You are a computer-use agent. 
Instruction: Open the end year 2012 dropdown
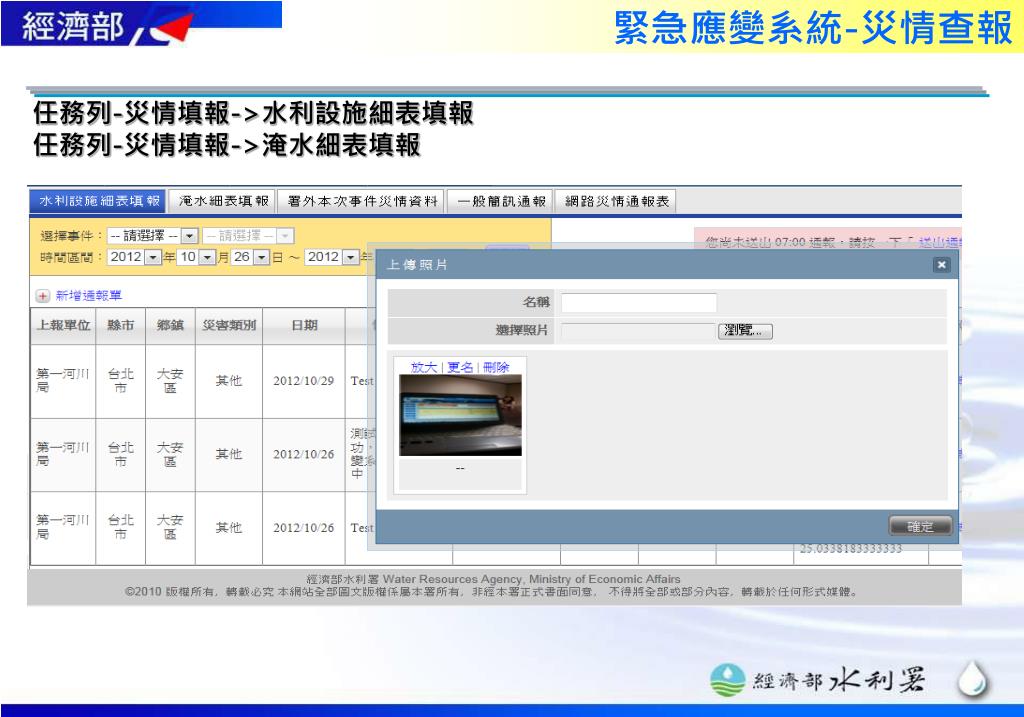coord(351,257)
